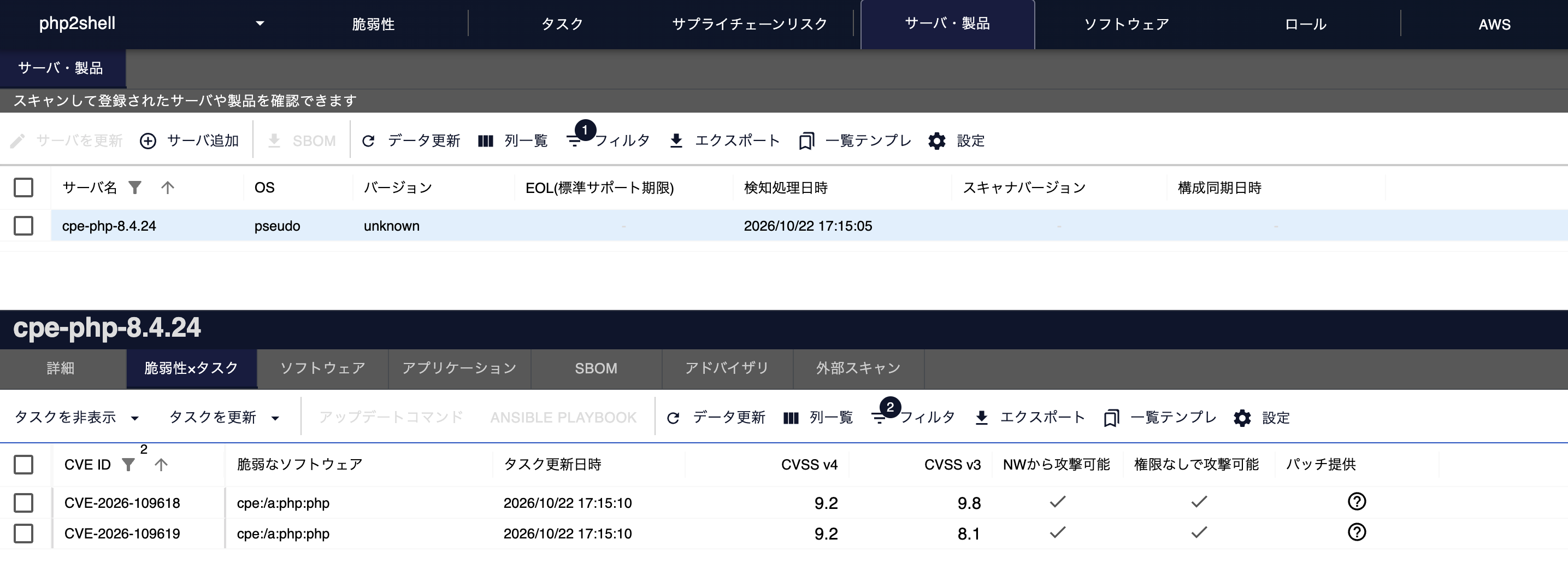Viewport: 1568px width, 586px height.
Task: Click the upper data refresh icon
Action: click(368, 140)
